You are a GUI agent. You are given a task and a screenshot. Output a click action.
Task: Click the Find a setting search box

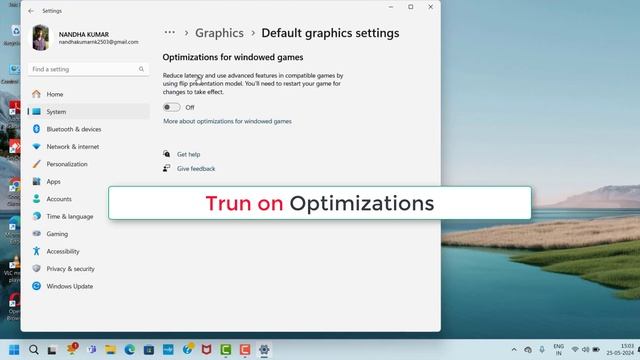[x=88, y=69]
